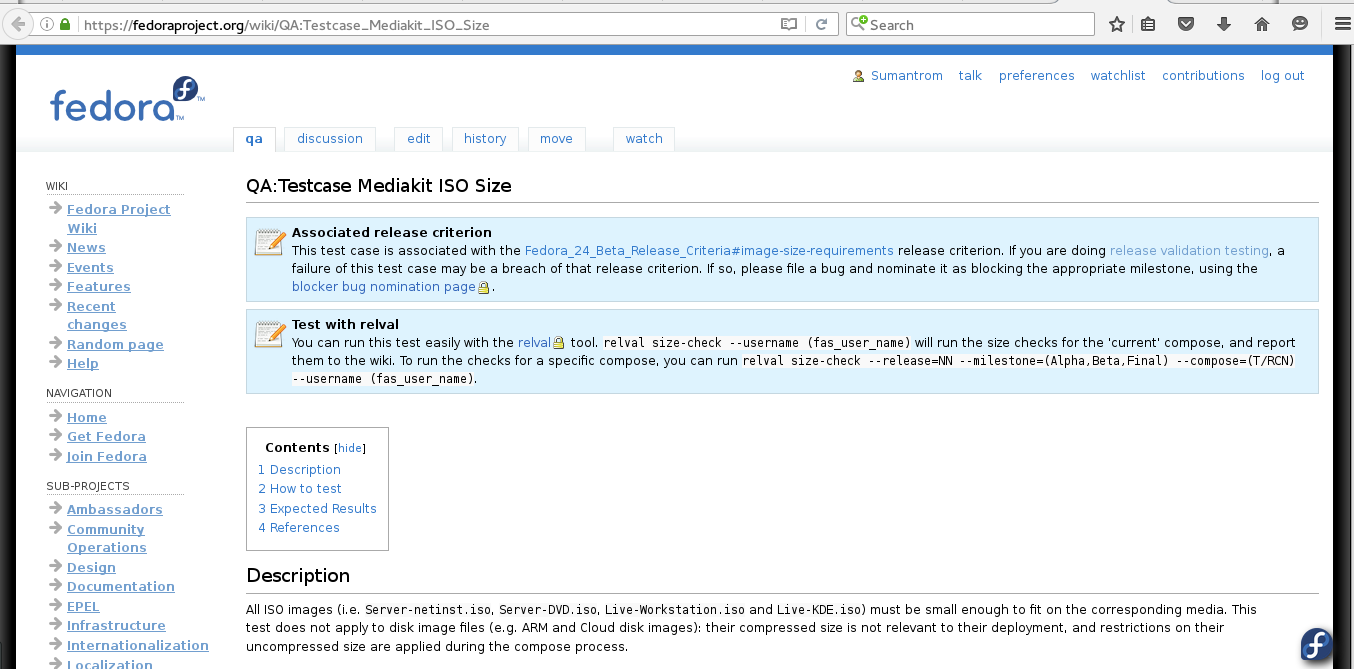Open Infrastructure sub-project link
The image size is (1354, 669).
tap(116, 626)
